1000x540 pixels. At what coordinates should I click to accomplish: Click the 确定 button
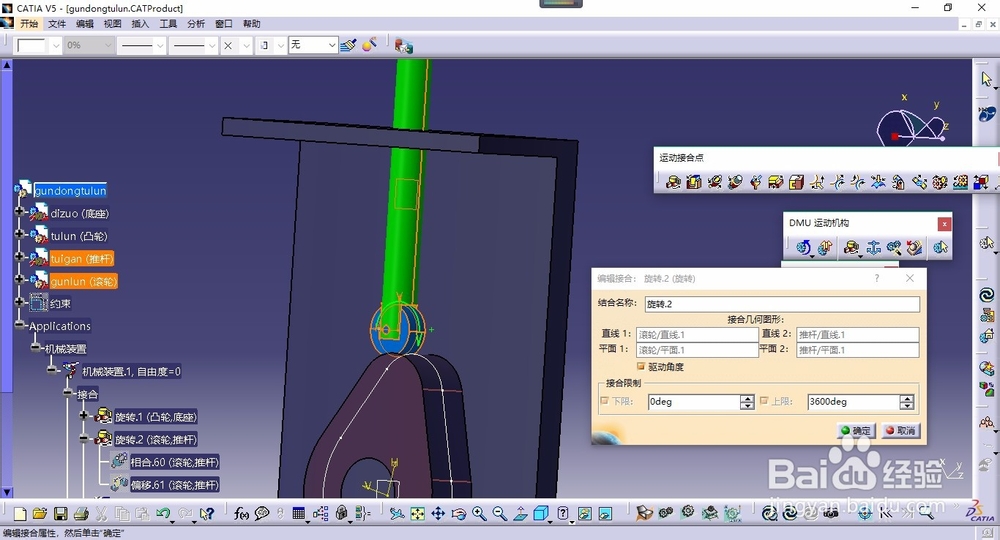[856, 430]
